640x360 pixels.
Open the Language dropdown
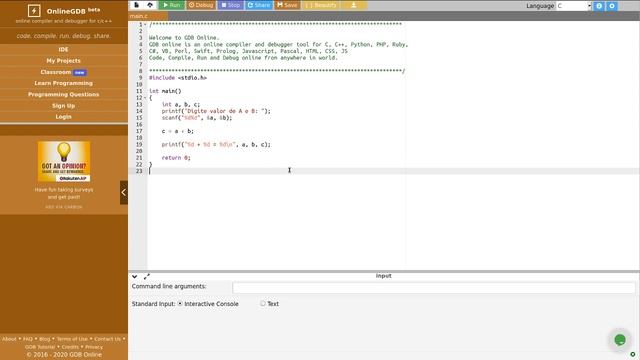click(574, 6)
